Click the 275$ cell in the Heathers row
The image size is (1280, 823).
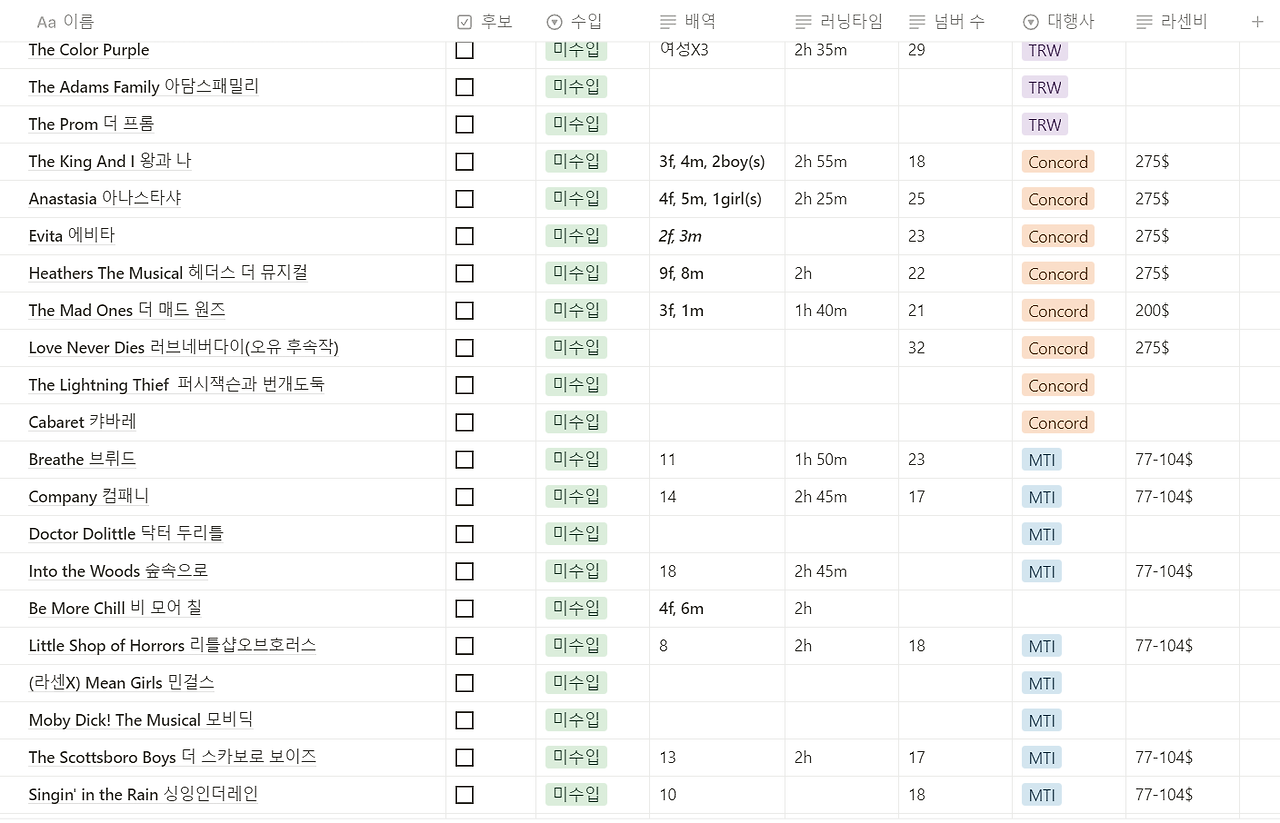(1152, 273)
